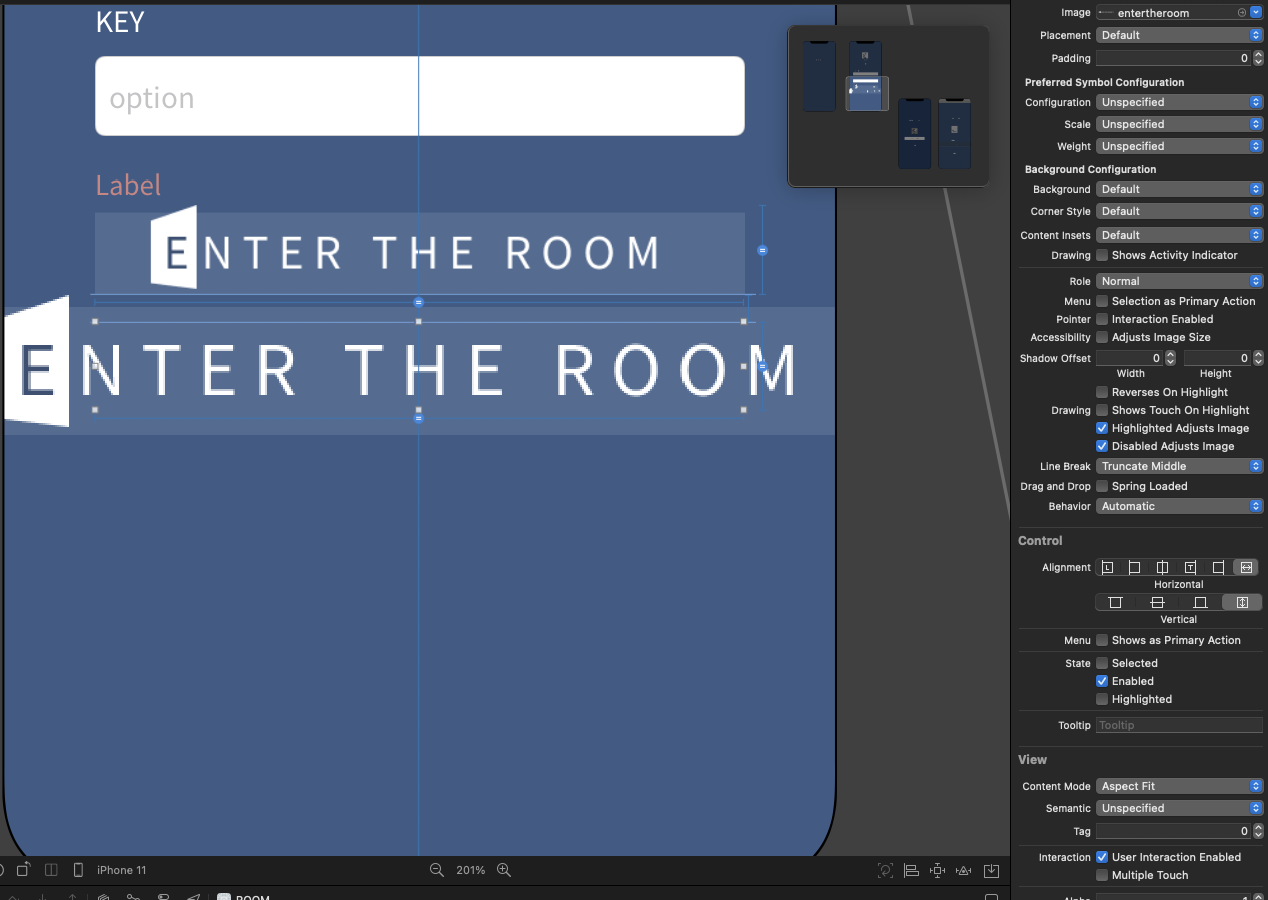Enable Shows Activity Indicator checkbox
This screenshot has width=1268, height=900.
point(1102,255)
